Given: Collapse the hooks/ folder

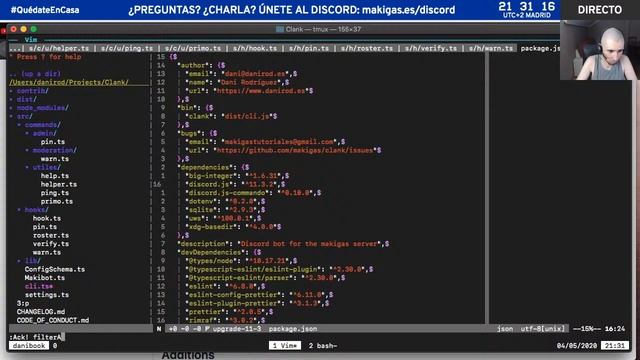Looking at the screenshot, I should point(36,210).
